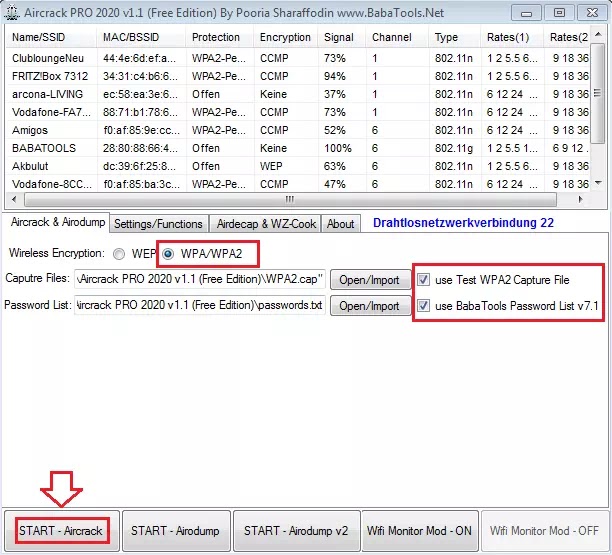Click the START - Airodump button

[175, 530]
